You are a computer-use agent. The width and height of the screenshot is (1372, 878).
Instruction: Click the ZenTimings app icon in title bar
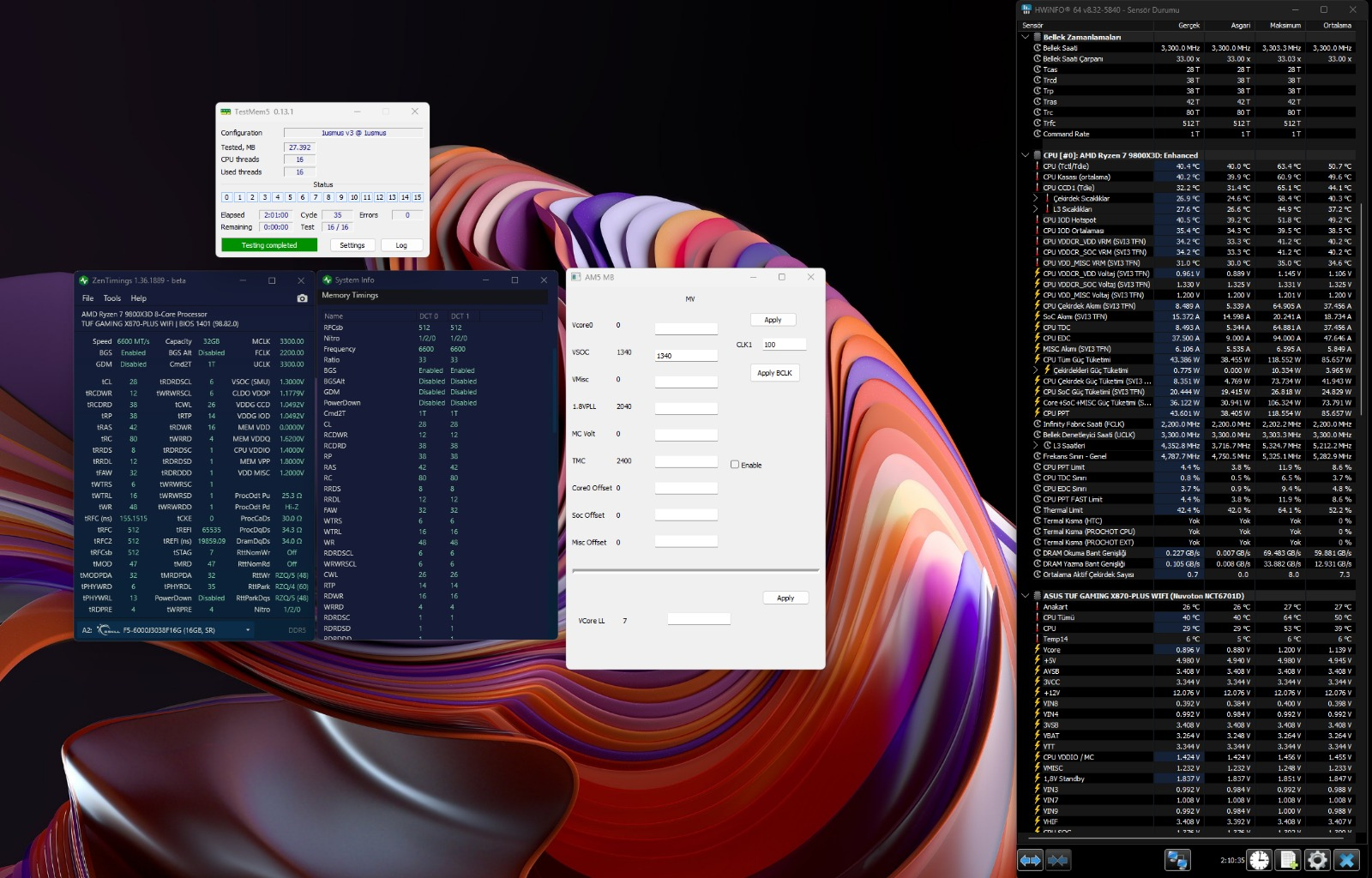pos(84,280)
